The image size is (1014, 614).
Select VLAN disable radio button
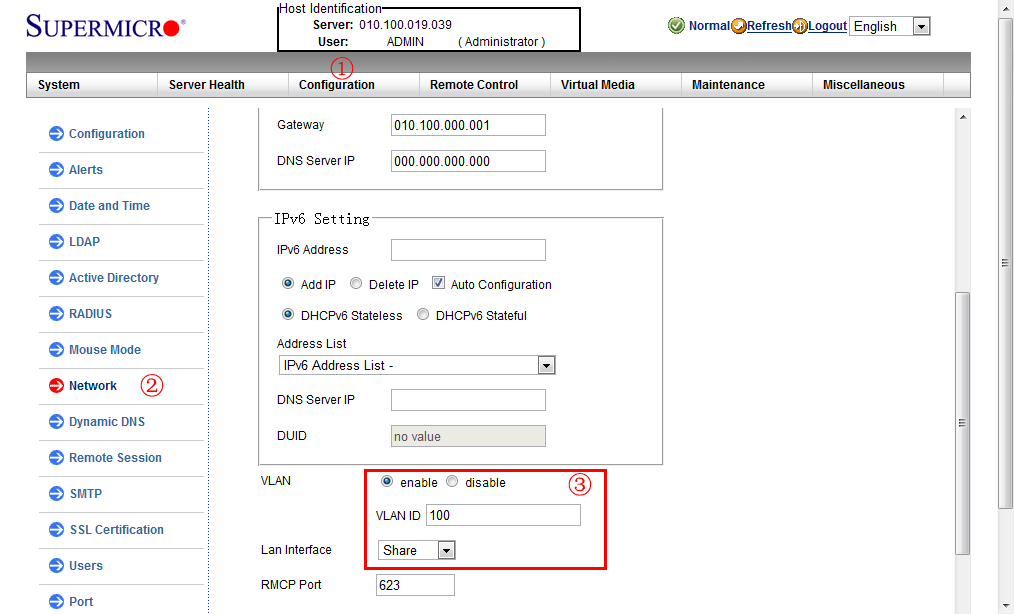point(452,481)
